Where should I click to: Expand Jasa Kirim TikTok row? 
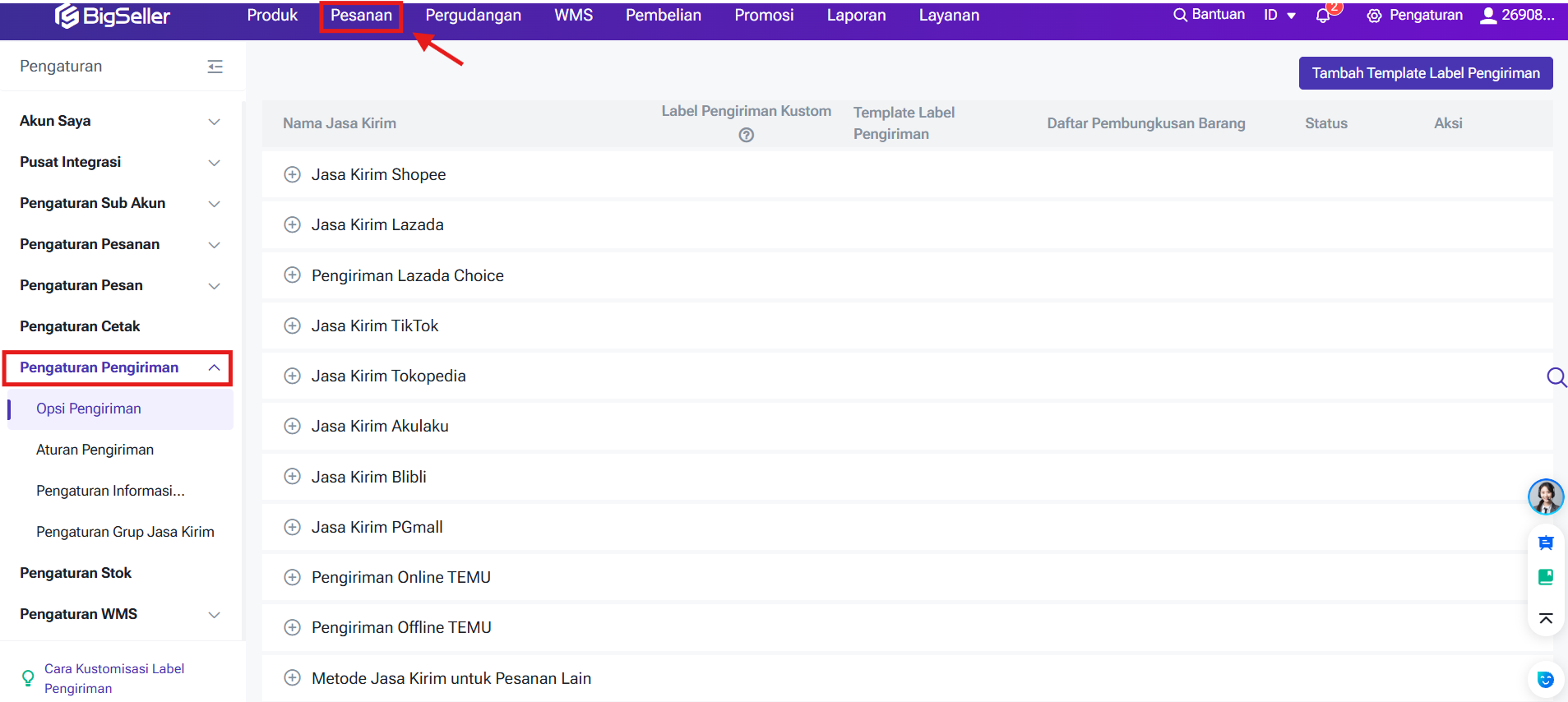pos(292,326)
